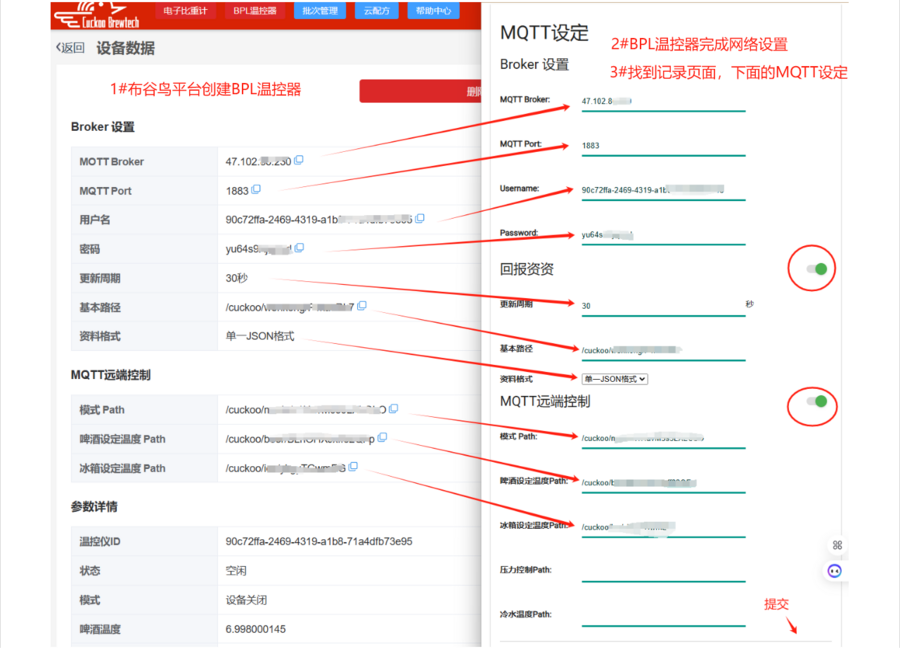Open the 资料格式 dropdown

click(615, 379)
